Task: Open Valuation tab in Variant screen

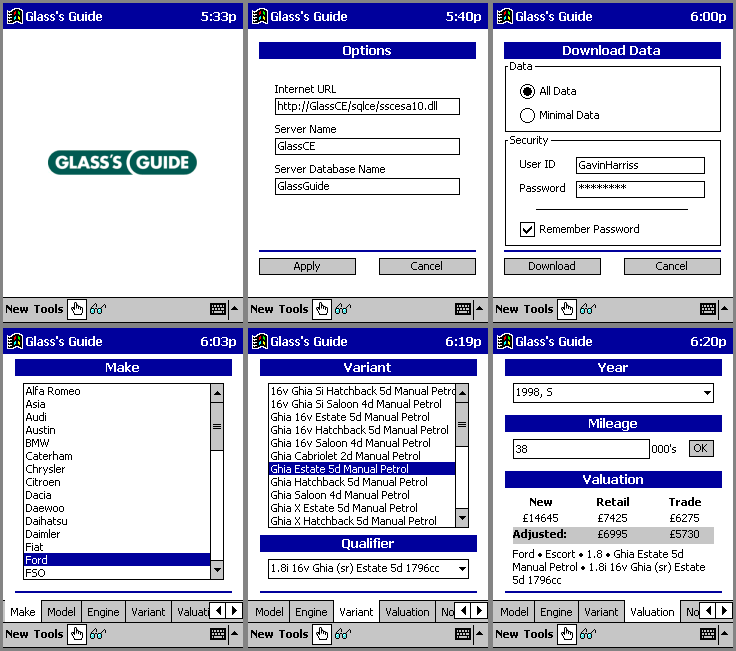Action: coord(407,612)
